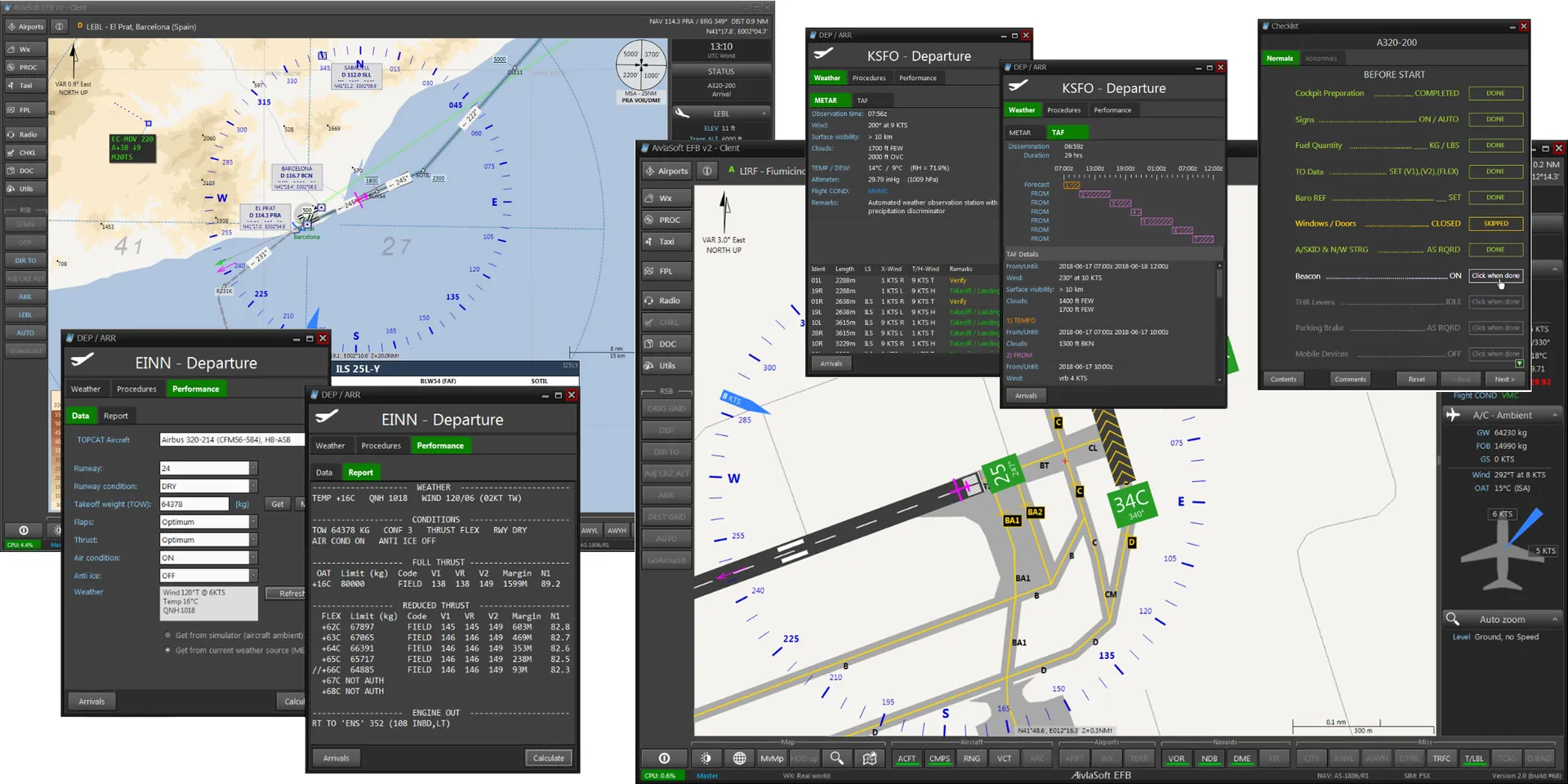Open the Runway dropdown showing 24
Viewport: 1568px width, 784px height.
click(254, 468)
